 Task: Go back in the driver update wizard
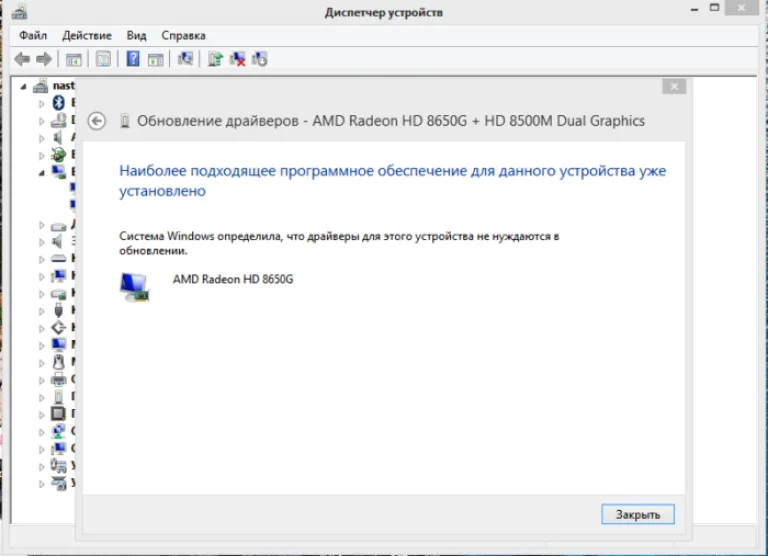coord(96,121)
